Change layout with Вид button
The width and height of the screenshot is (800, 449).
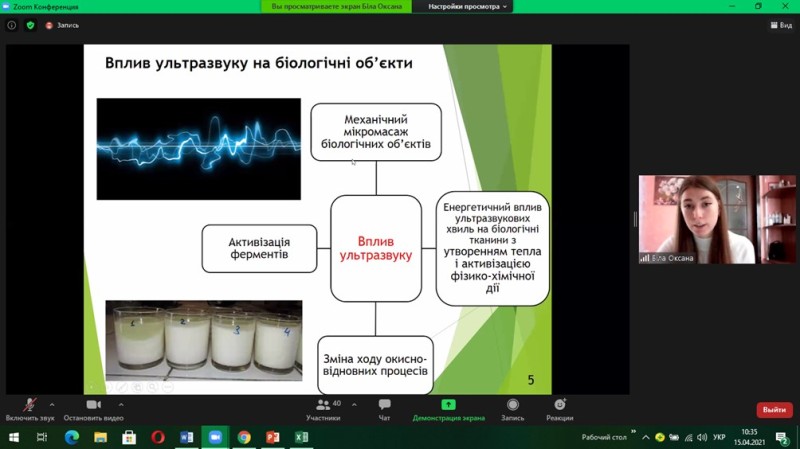coord(781,25)
